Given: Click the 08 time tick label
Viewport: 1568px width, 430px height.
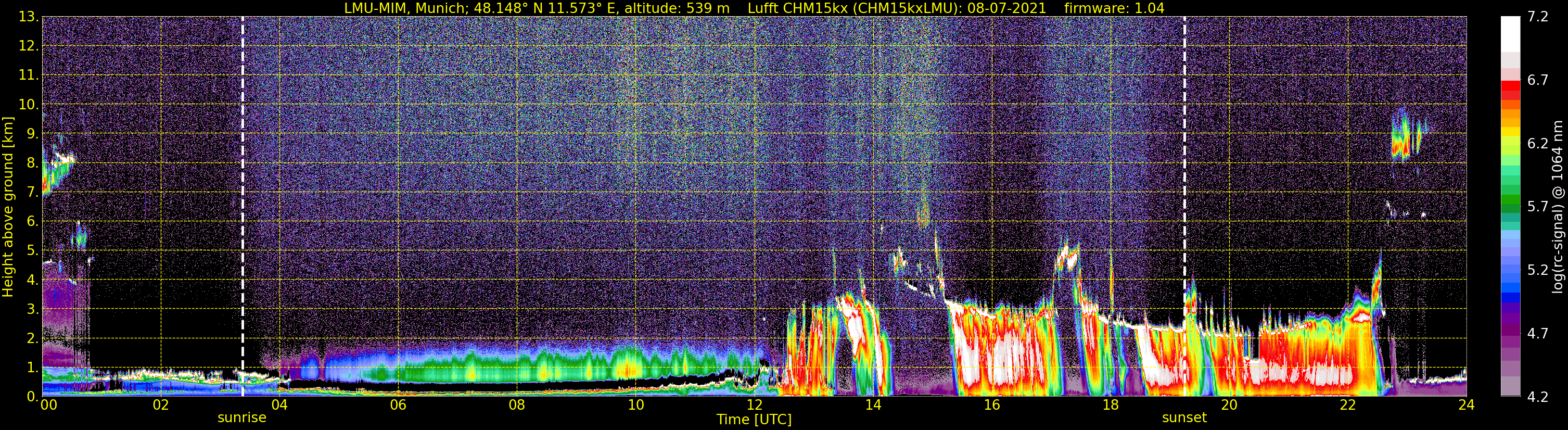Looking at the screenshot, I should [516, 405].
